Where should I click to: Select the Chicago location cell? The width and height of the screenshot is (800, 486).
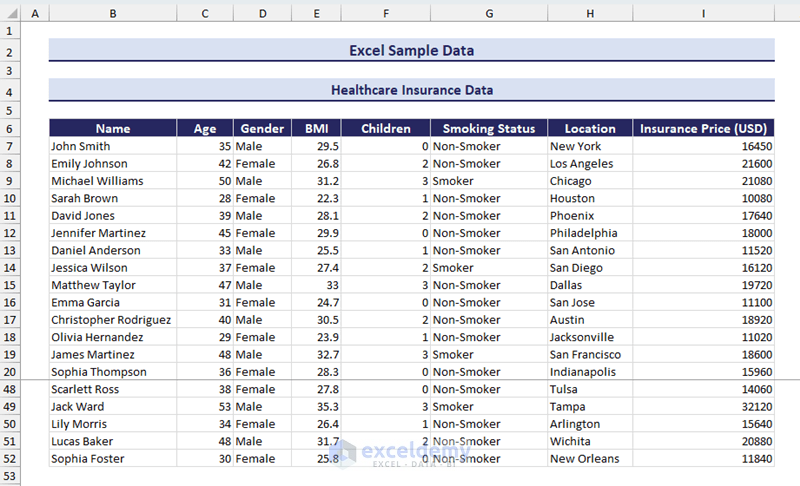[x=589, y=181]
